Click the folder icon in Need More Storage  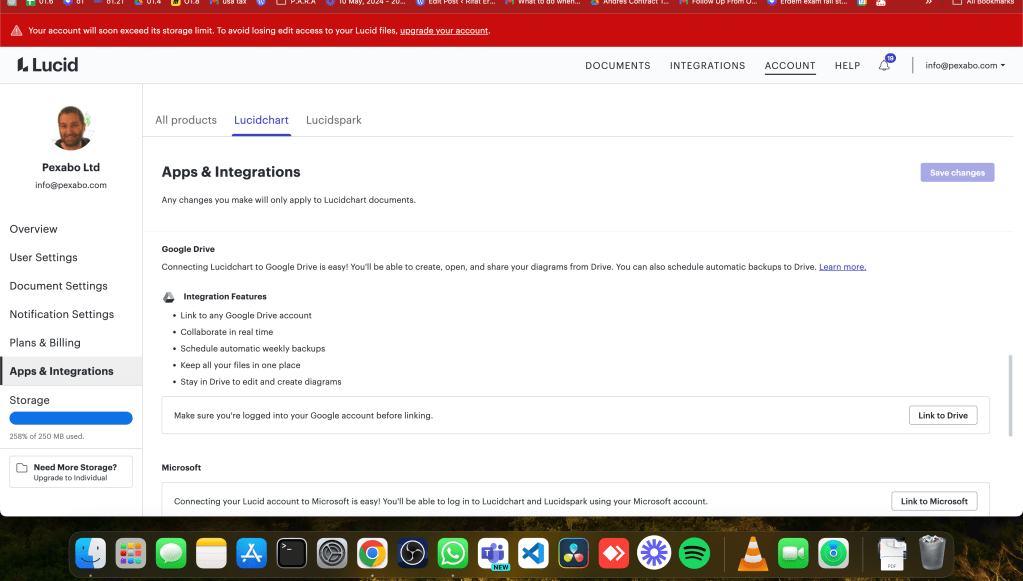[22, 468]
